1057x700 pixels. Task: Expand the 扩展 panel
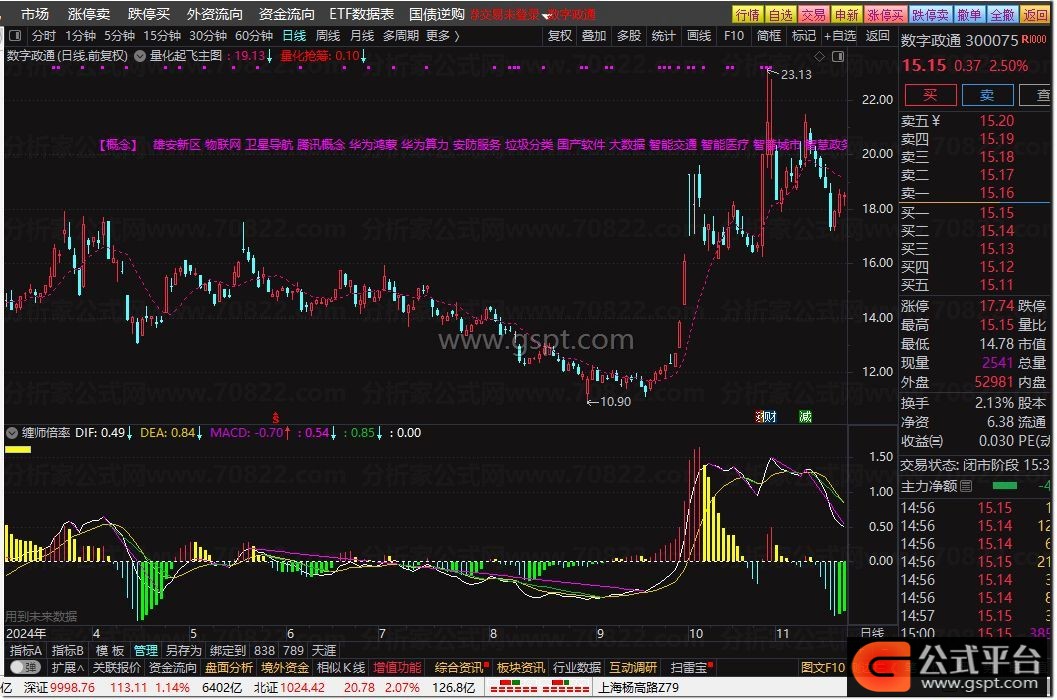(x=67, y=668)
